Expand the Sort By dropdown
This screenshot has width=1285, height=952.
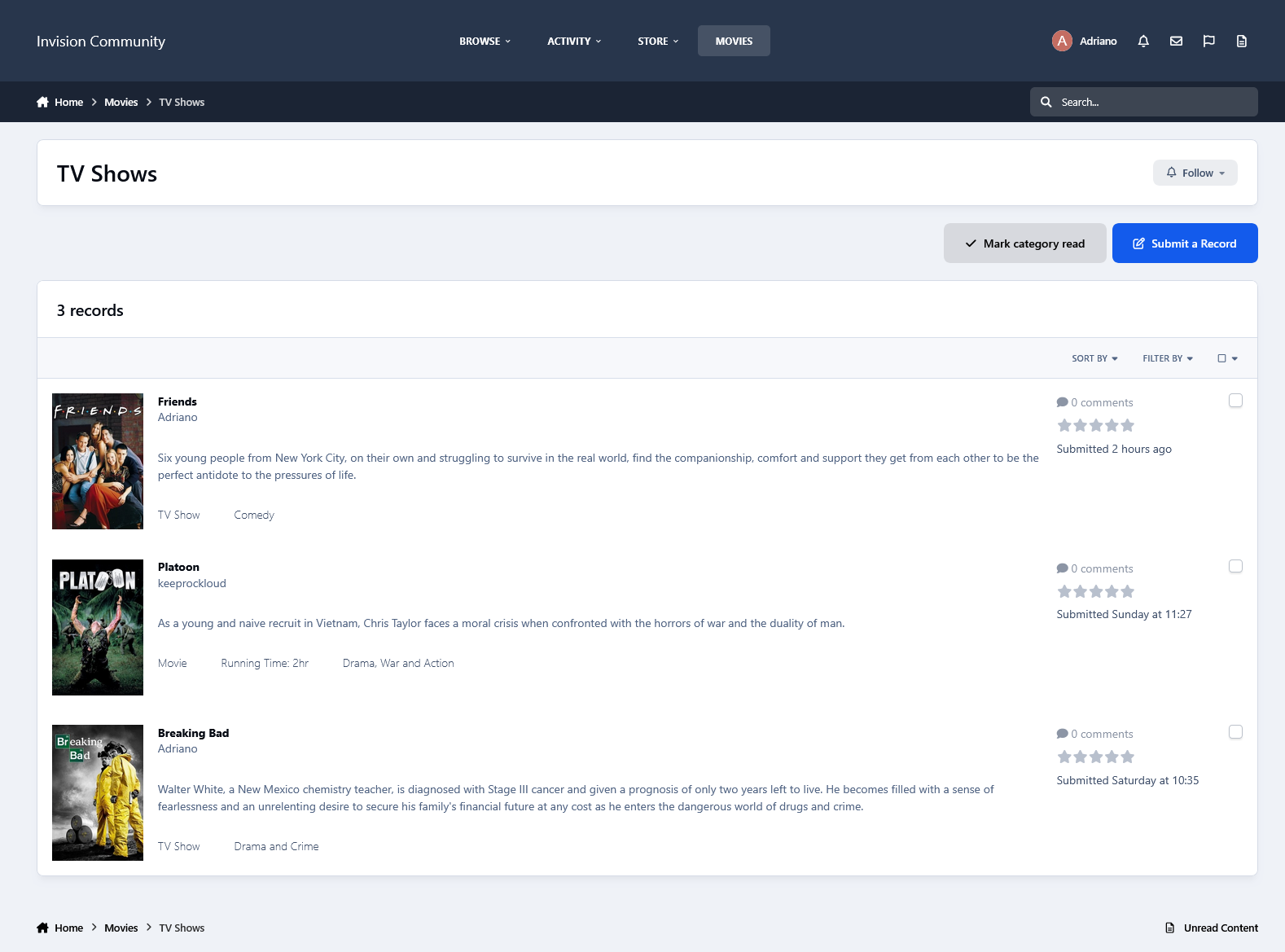(1094, 358)
